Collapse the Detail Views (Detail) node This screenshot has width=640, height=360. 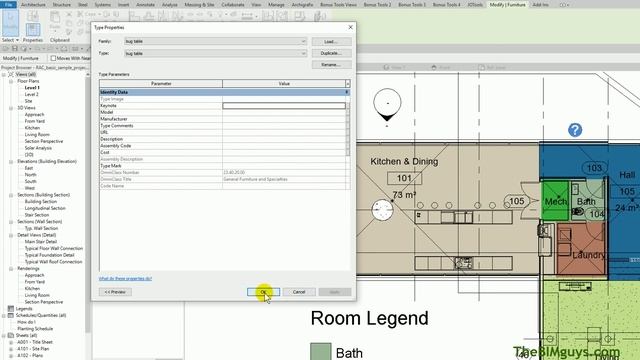(x=11, y=235)
